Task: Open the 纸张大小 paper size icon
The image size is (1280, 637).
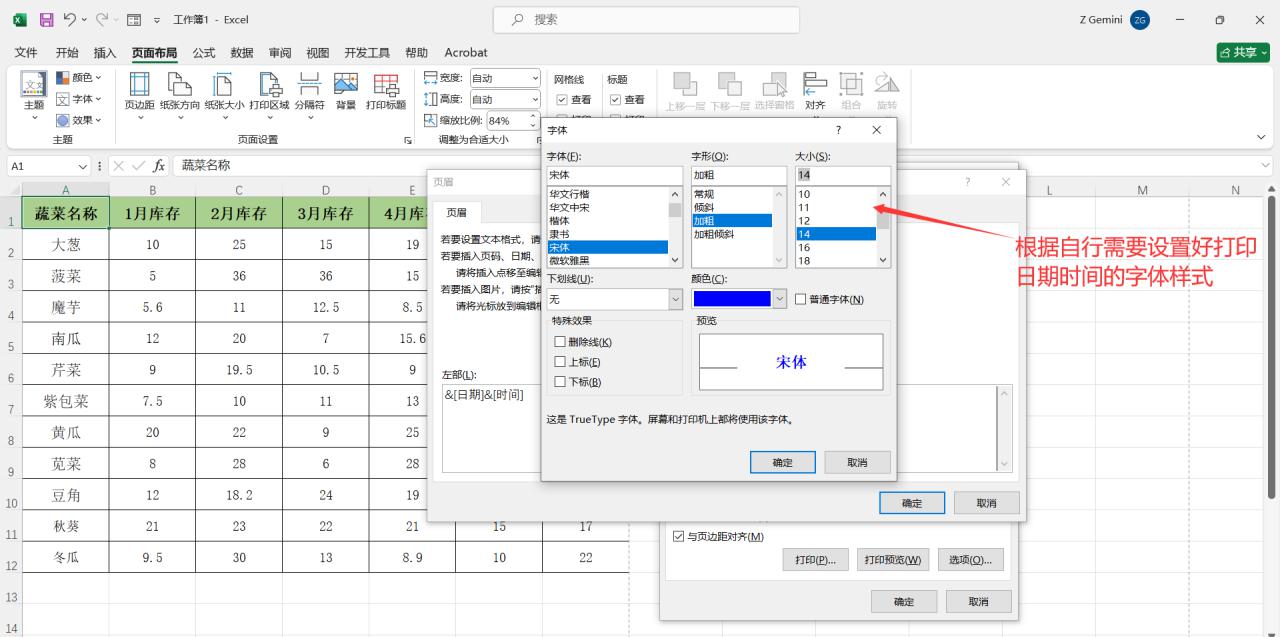Action: coord(224,84)
